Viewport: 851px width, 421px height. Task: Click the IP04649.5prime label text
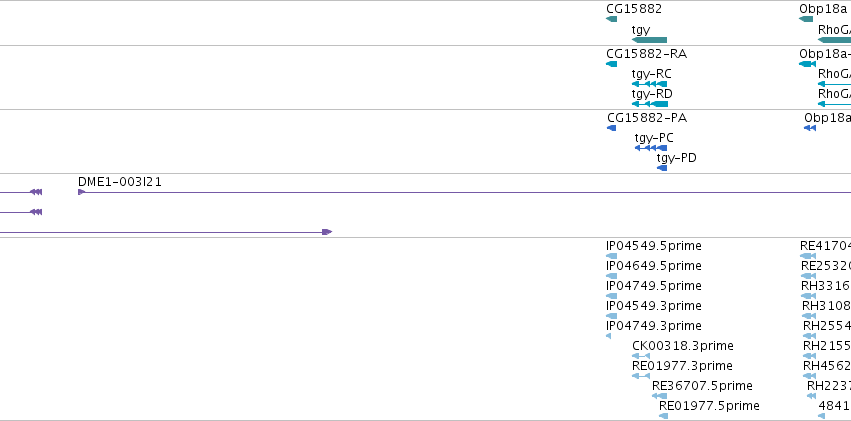(x=654, y=266)
